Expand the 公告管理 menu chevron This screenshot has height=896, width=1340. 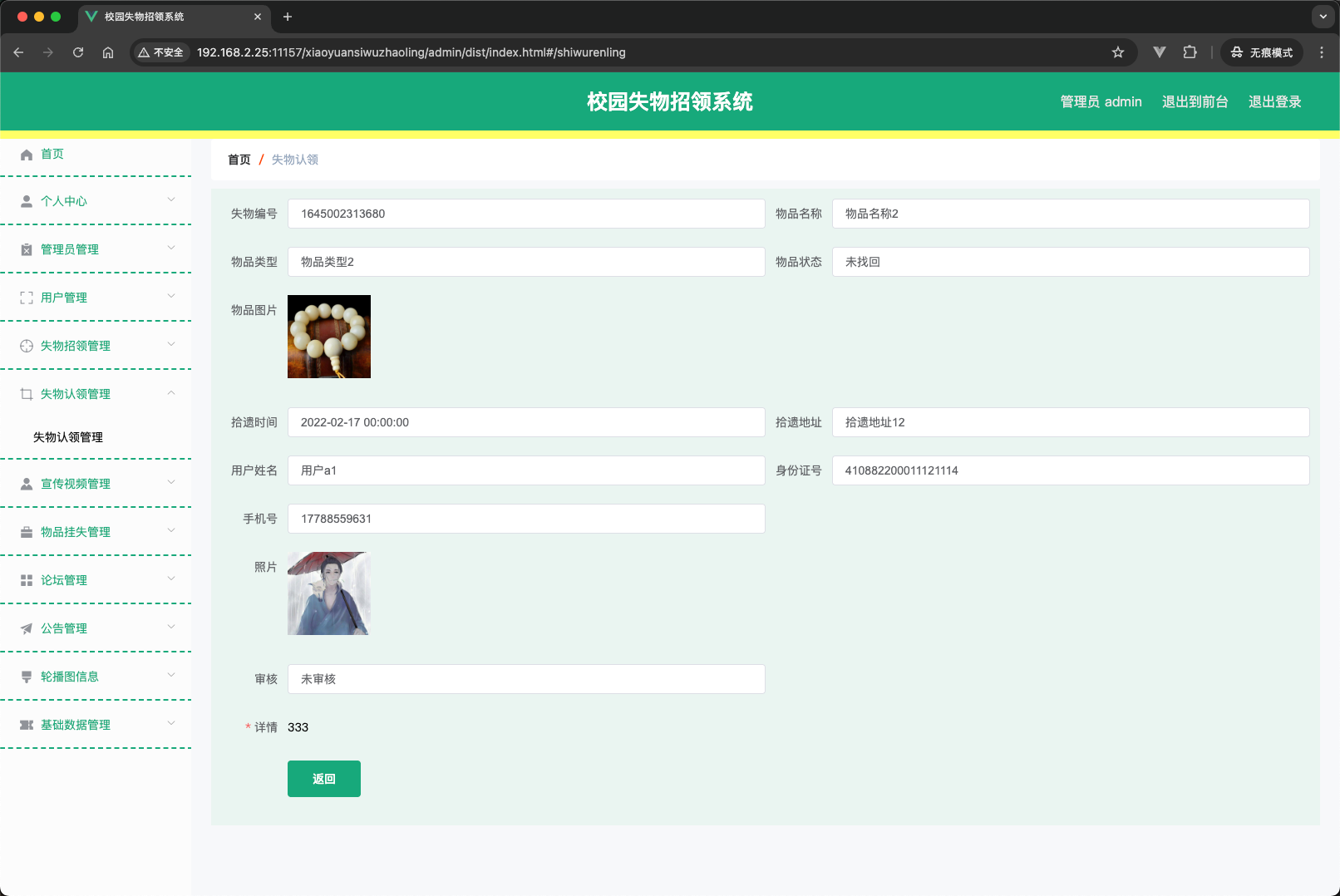(x=171, y=627)
